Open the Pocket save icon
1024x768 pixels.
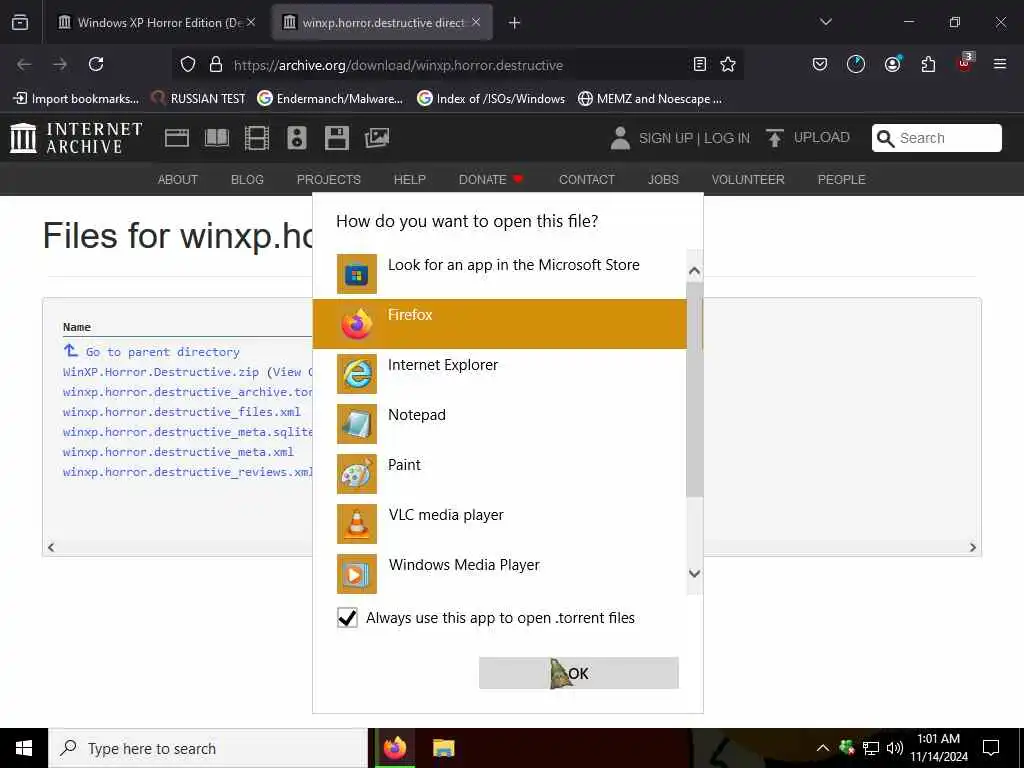[x=820, y=64]
